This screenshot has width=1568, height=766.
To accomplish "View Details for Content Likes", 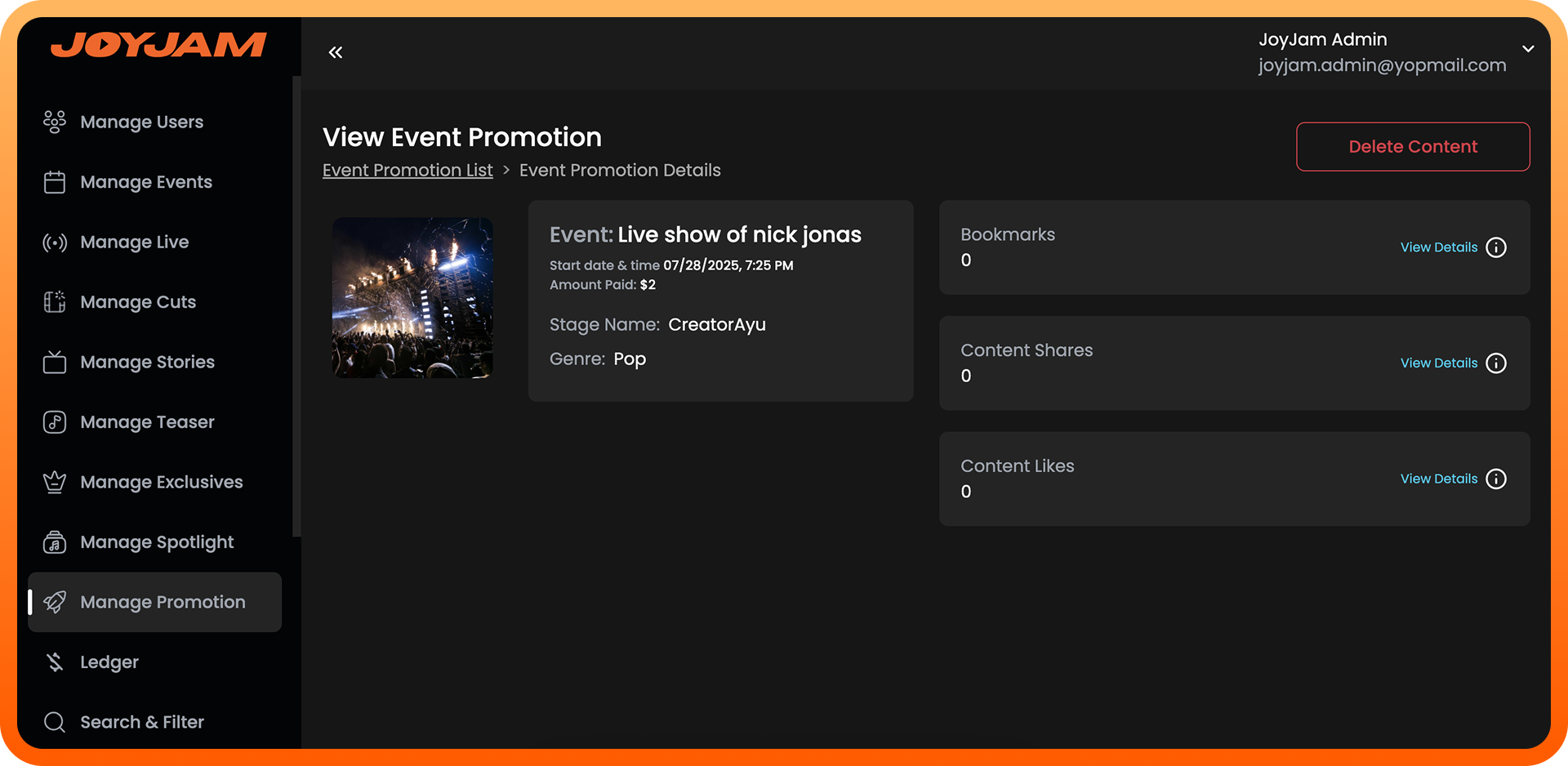I will [x=1439, y=479].
